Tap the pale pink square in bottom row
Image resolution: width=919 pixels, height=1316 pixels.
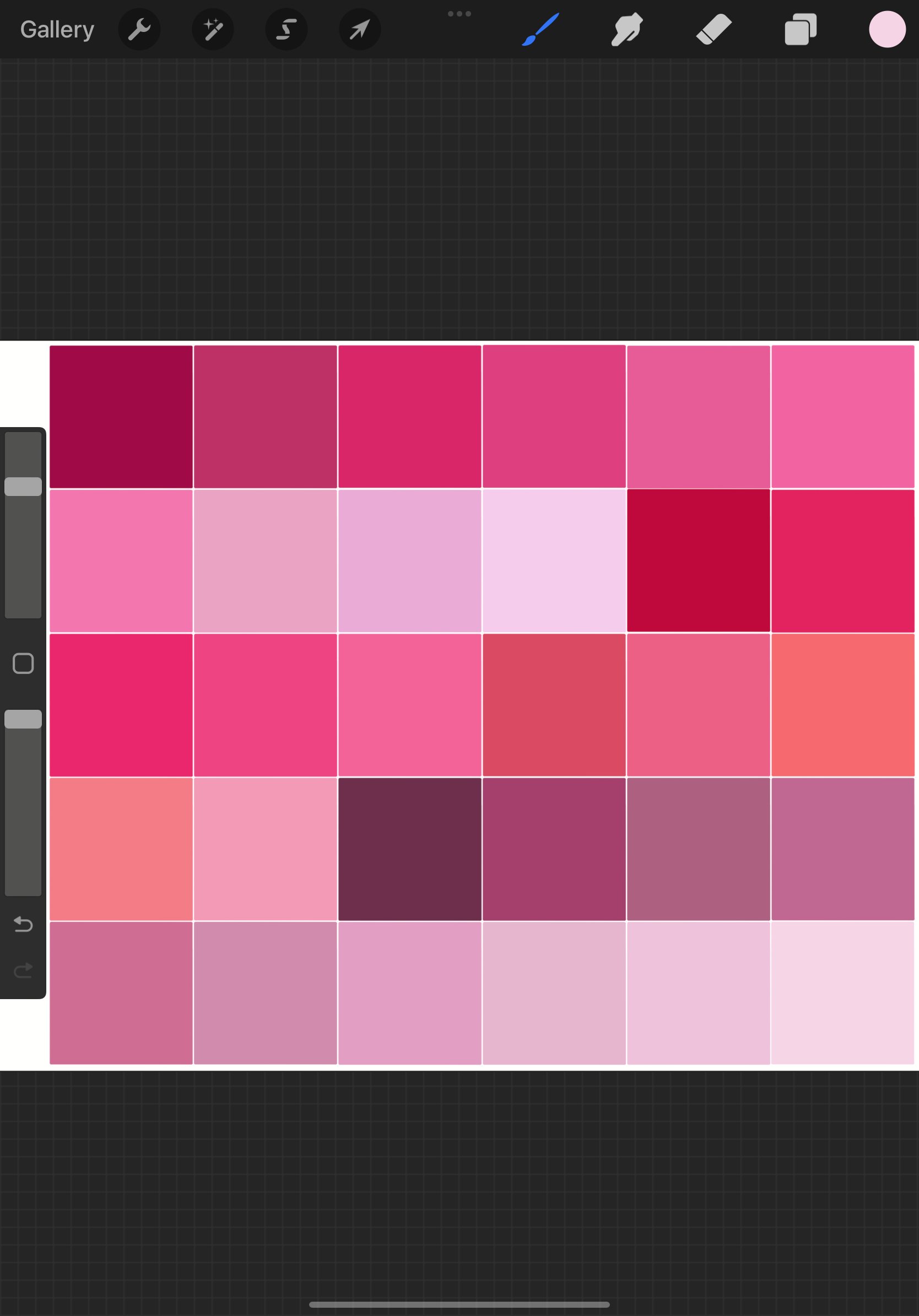click(x=843, y=991)
